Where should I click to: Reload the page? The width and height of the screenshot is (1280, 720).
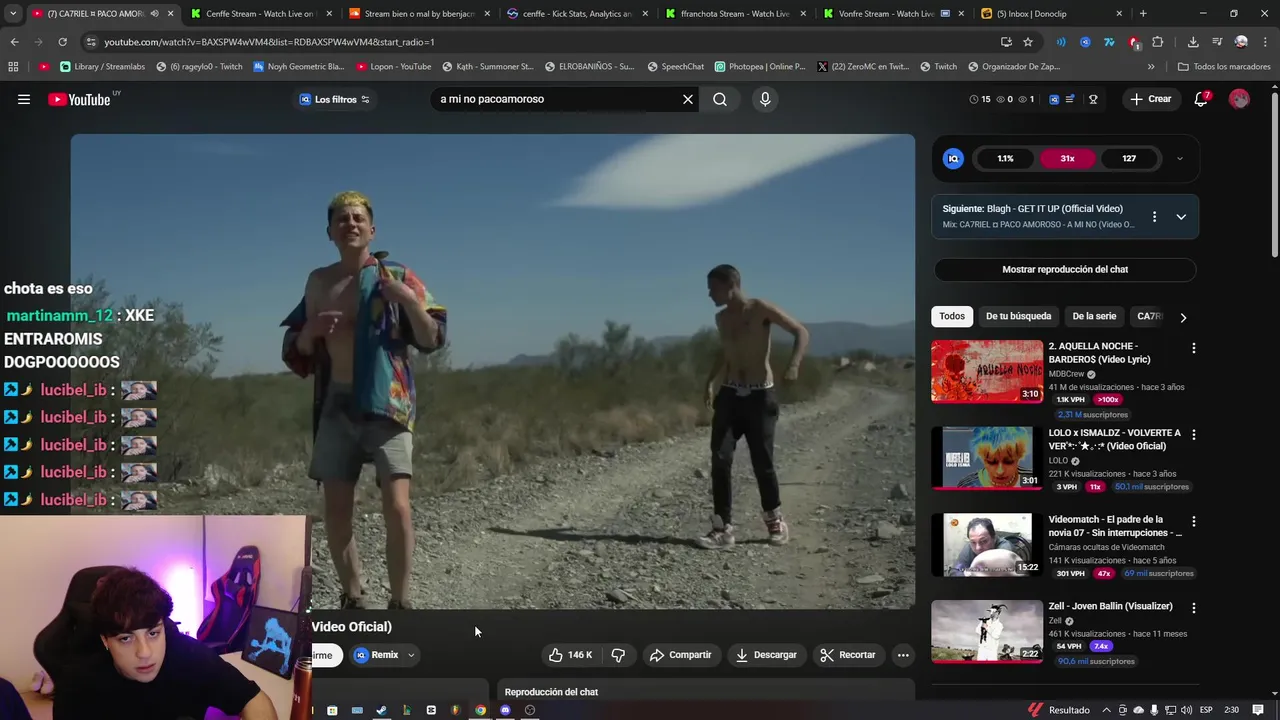pyautogui.click(x=62, y=42)
